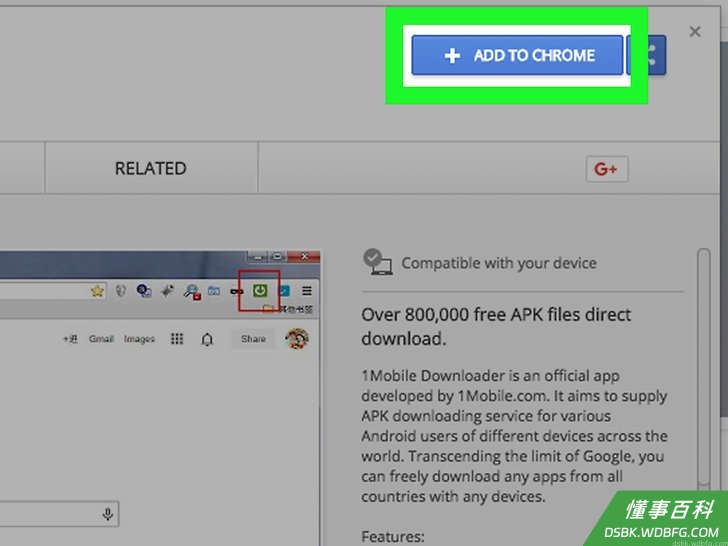Click the share icon button
The width and height of the screenshot is (728, 546).
(647, 55)
